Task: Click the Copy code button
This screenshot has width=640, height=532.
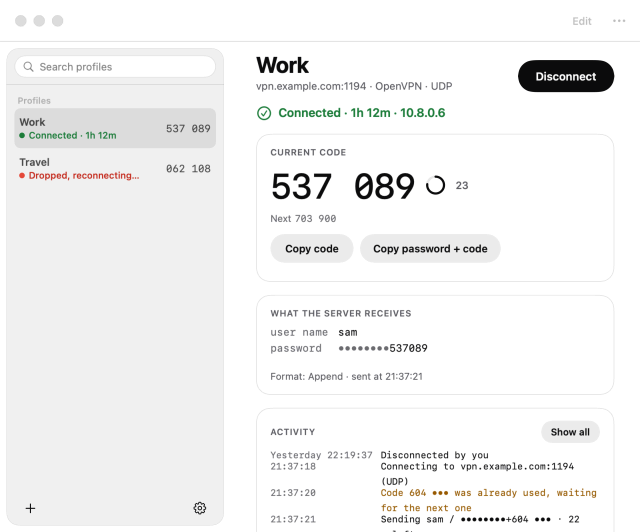Action: 312,249
